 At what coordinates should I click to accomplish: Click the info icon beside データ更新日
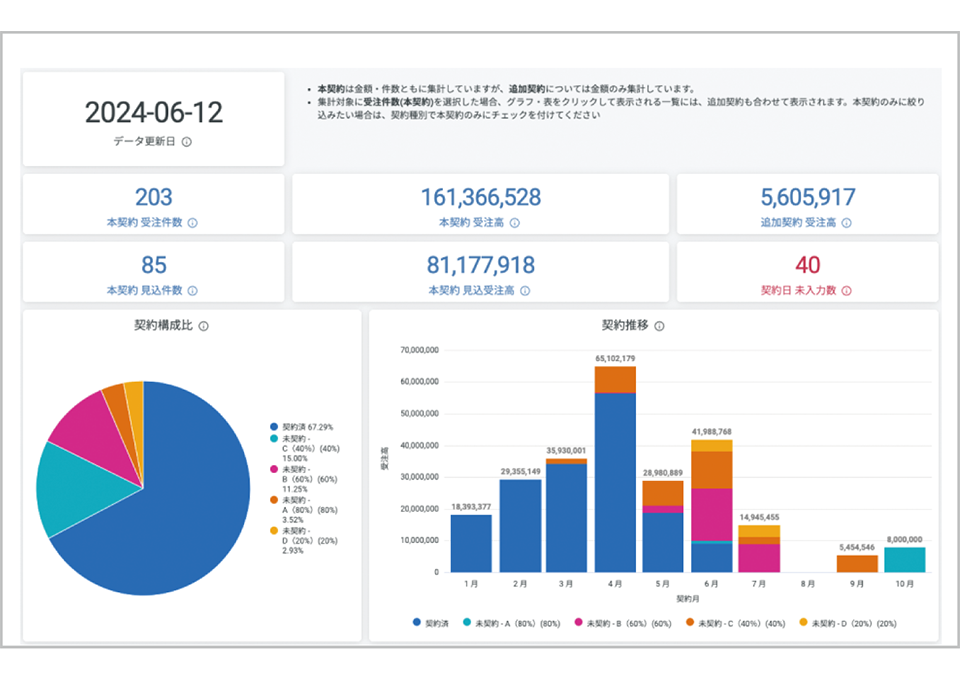click(x=187, y=142)
